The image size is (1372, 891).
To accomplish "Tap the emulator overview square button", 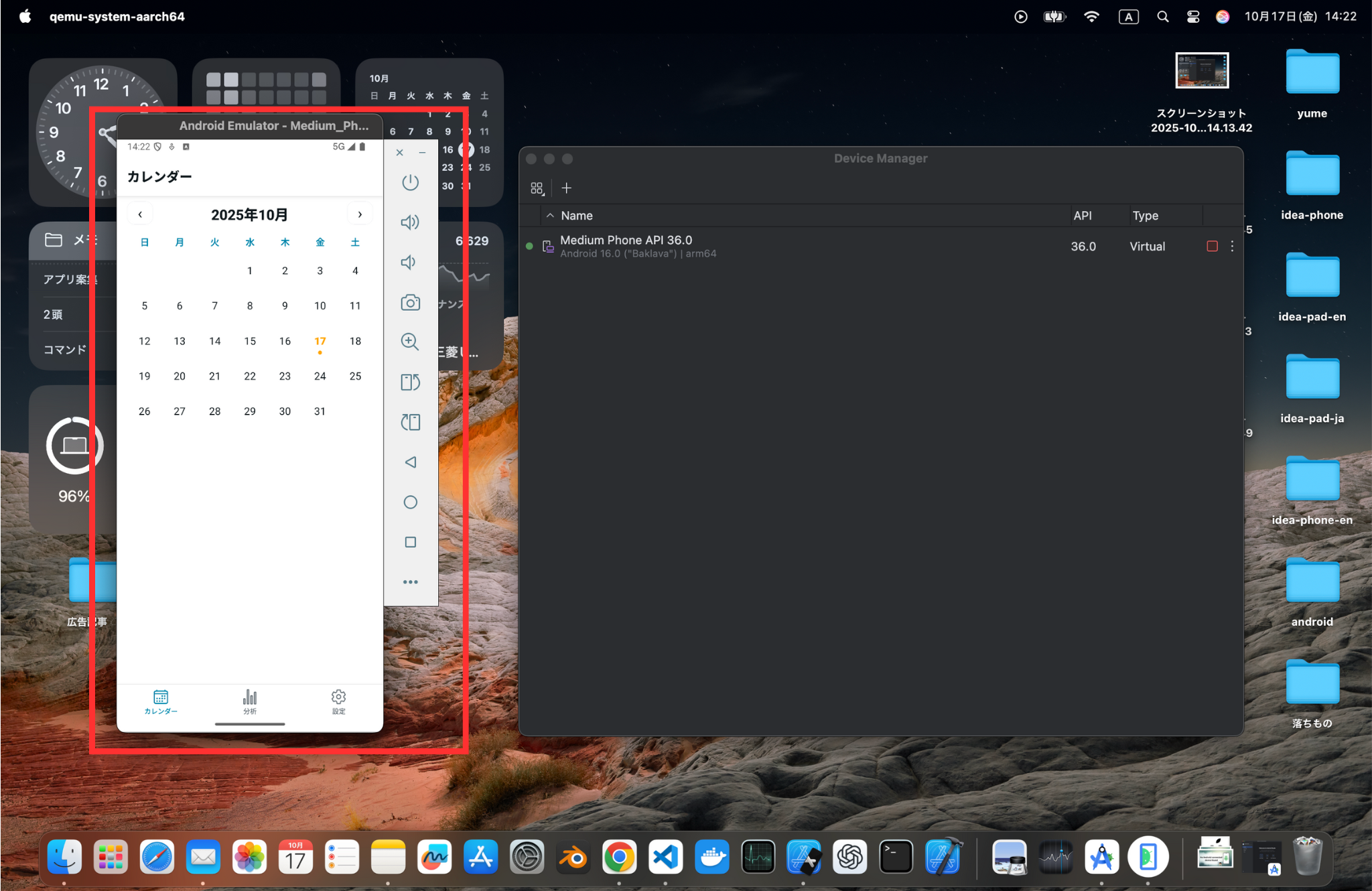I will click(410, 542).
